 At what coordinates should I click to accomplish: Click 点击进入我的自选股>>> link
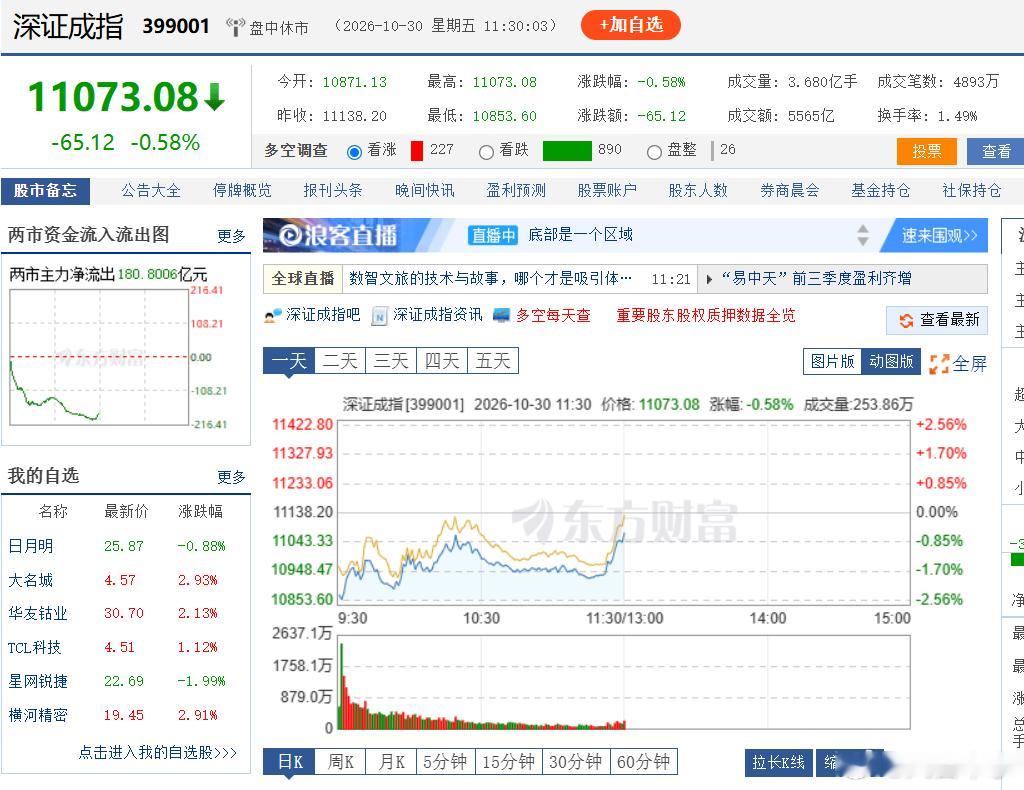[158, 753]
